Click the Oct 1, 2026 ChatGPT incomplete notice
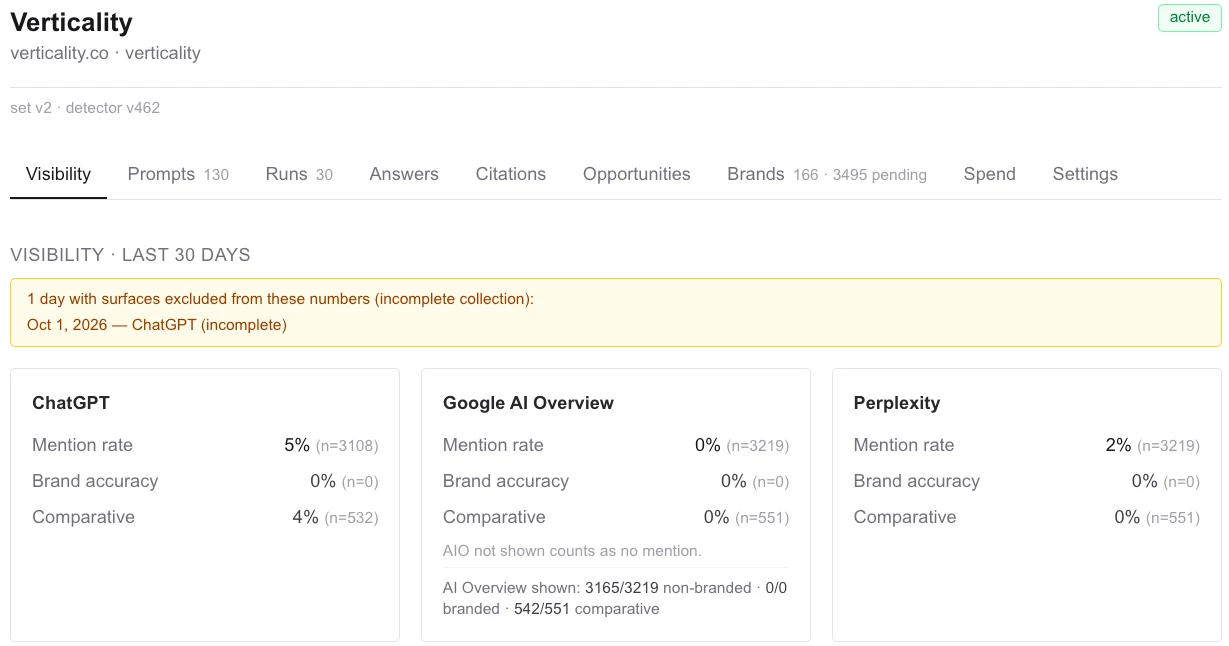The image size is (1229, 646). coord(157,325)
